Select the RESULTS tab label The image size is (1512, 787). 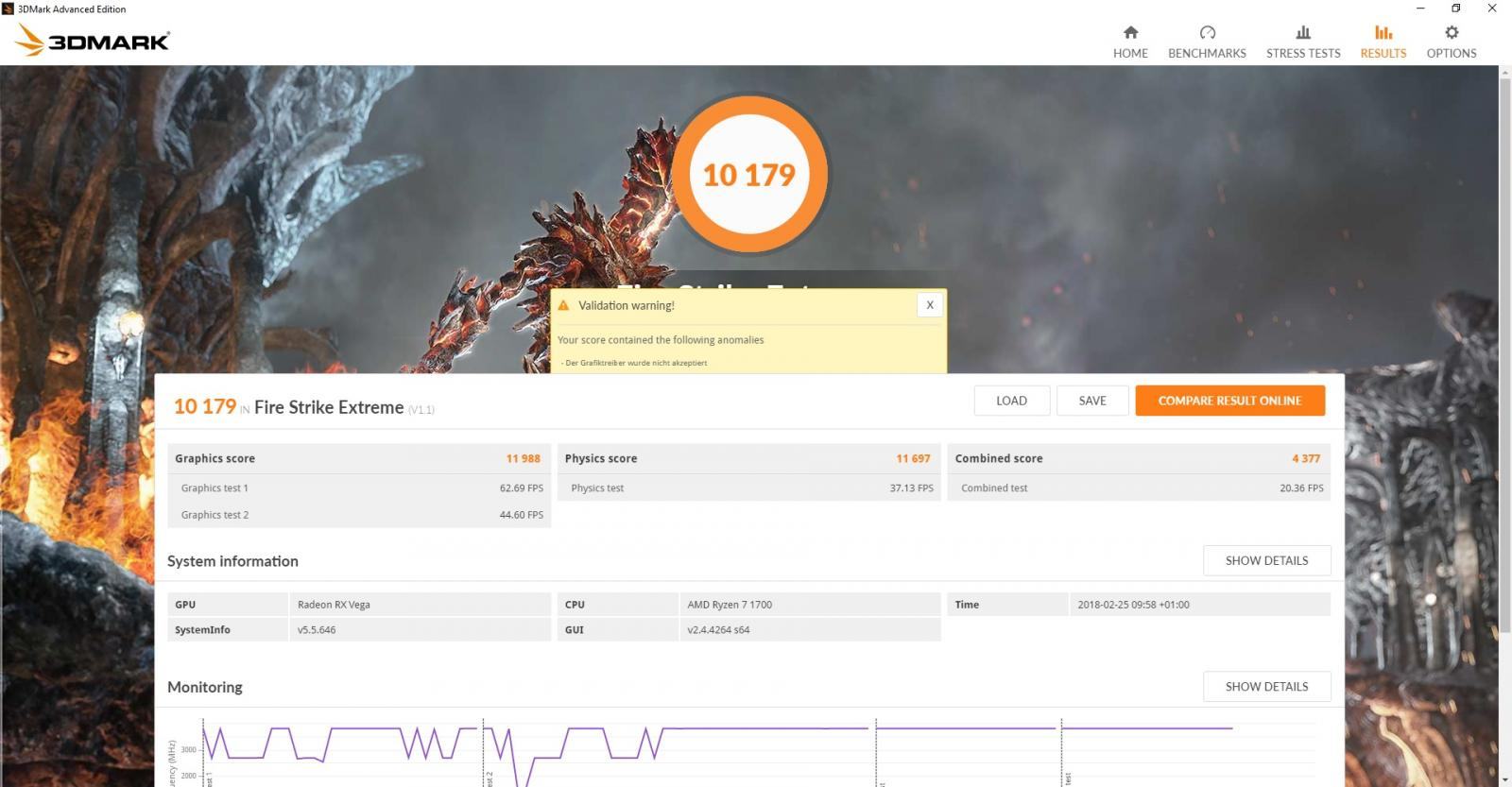[x=1383, y=54]
